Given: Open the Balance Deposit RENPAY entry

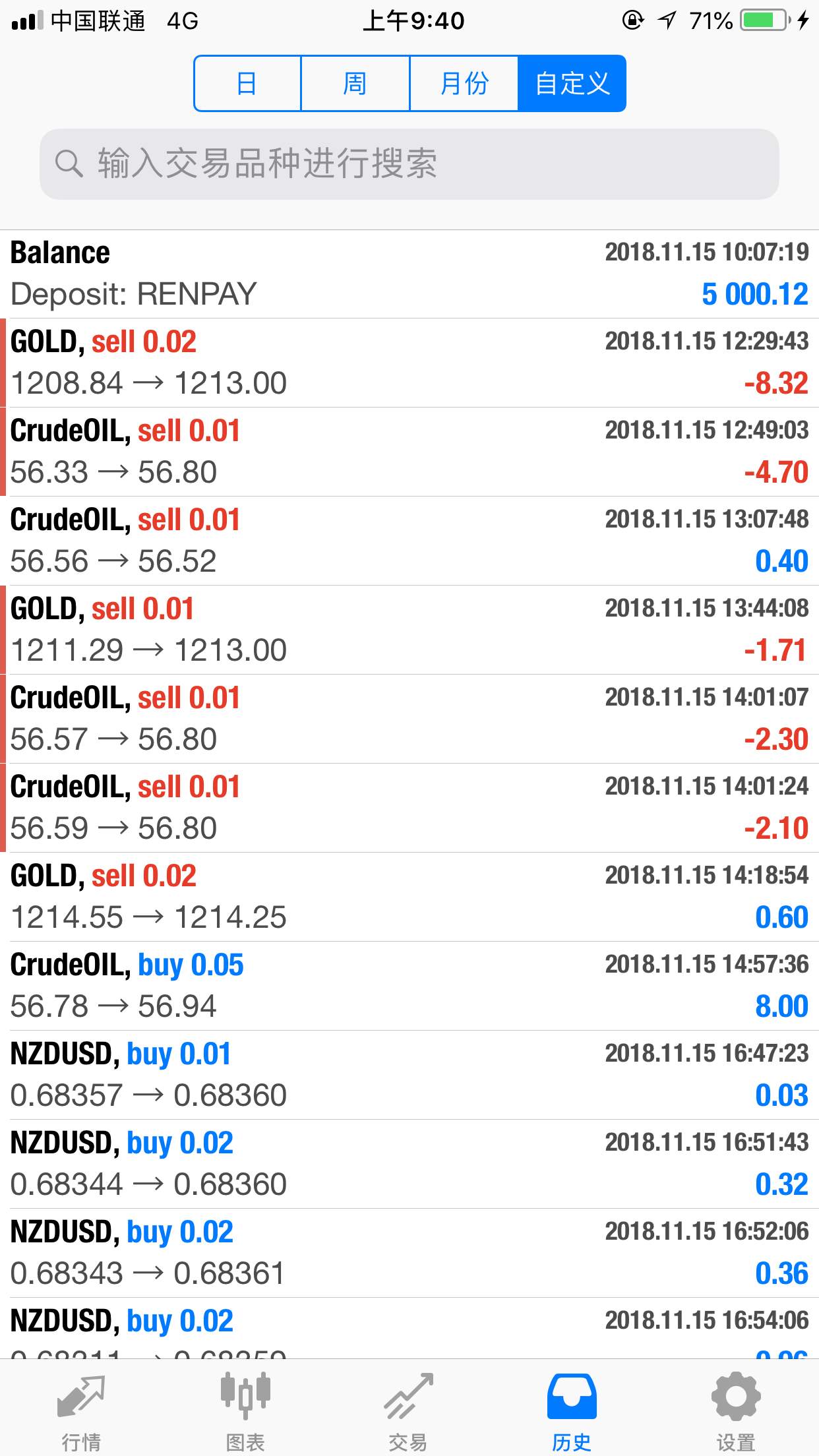Looking at the screenshot, I should [409, 274].
